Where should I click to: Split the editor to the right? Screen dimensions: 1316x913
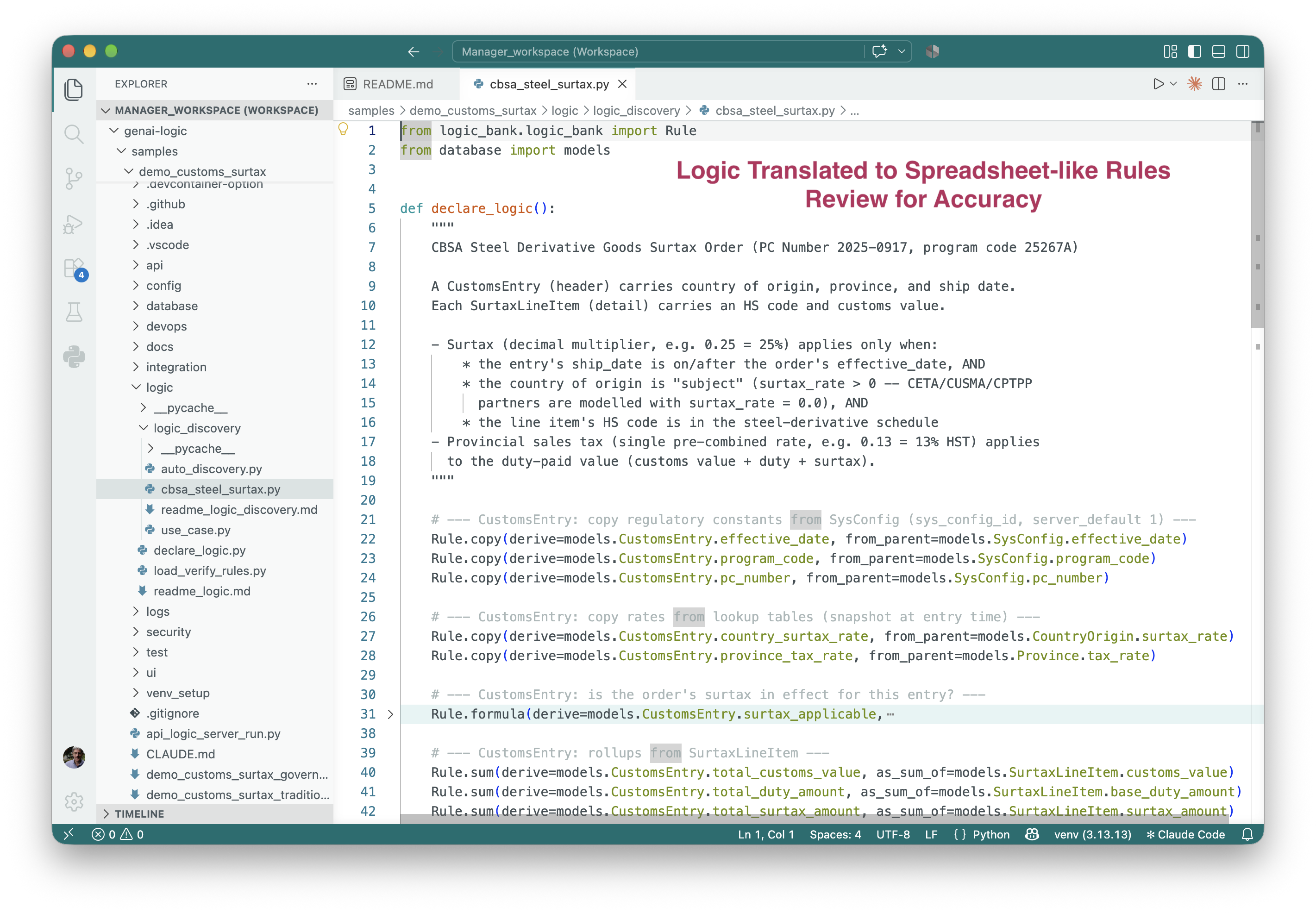pyautogui.click(x=1218, y=84)
